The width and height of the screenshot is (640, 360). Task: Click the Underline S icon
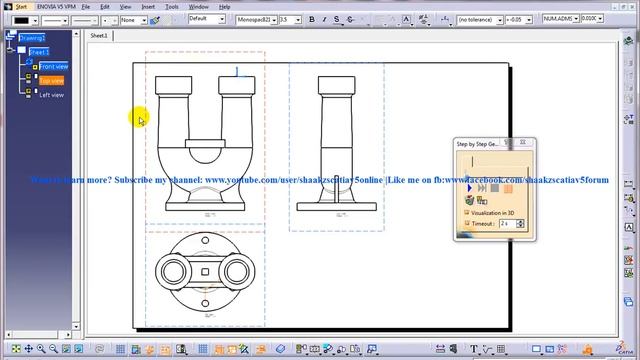point(337,19)
